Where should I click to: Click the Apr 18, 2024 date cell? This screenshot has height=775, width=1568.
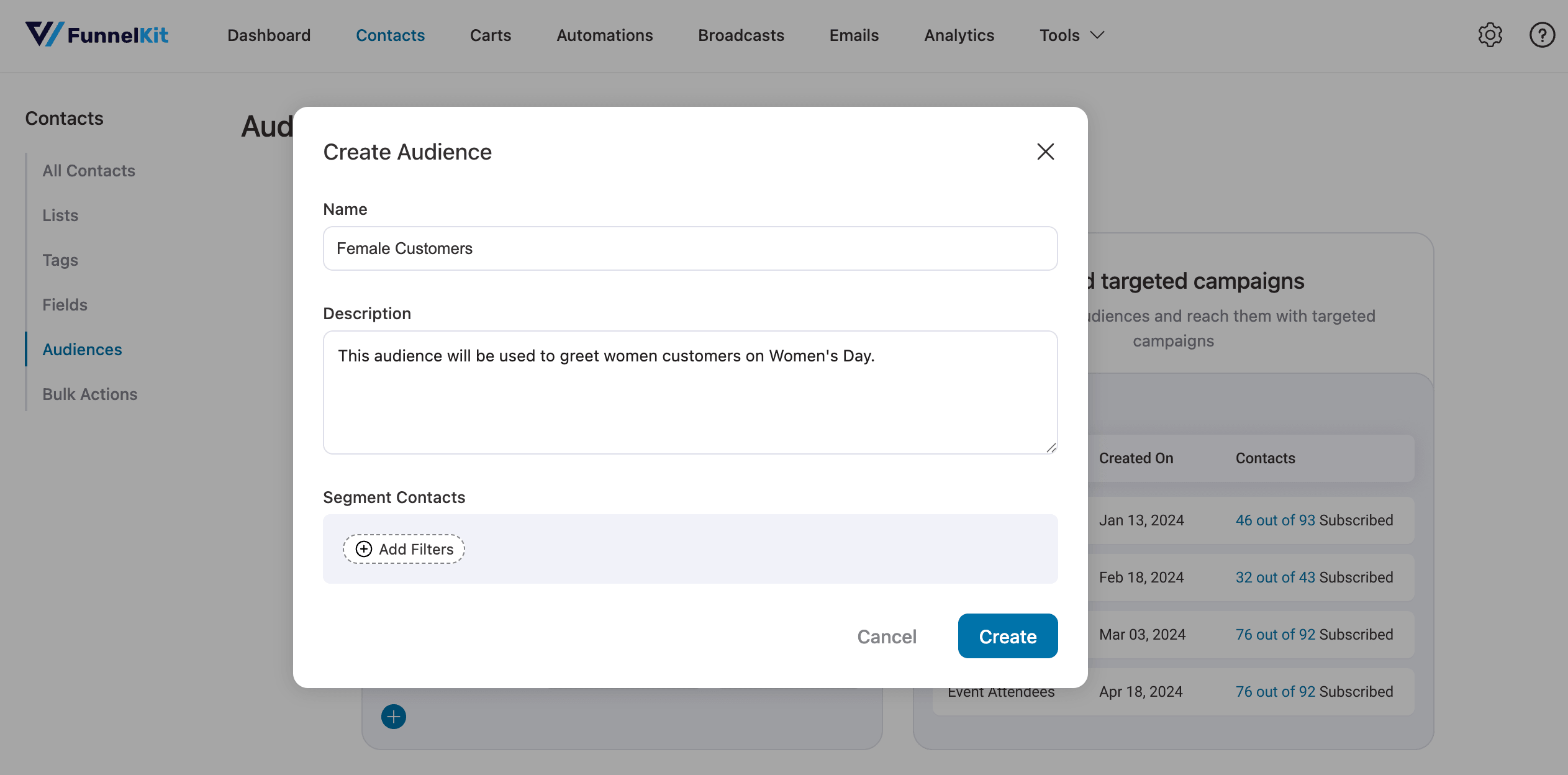pos(1141,692)
